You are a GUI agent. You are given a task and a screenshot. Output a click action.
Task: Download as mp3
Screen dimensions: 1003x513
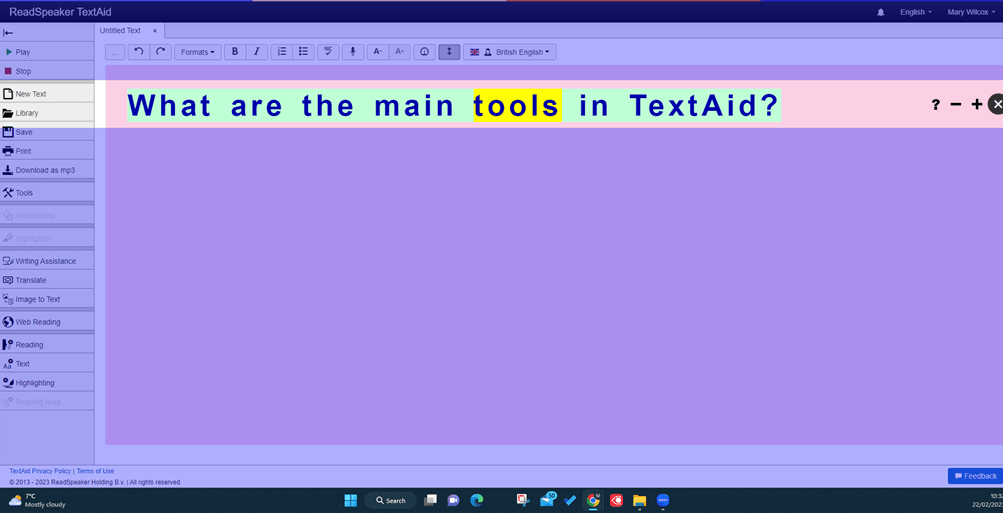coord(47,170)
